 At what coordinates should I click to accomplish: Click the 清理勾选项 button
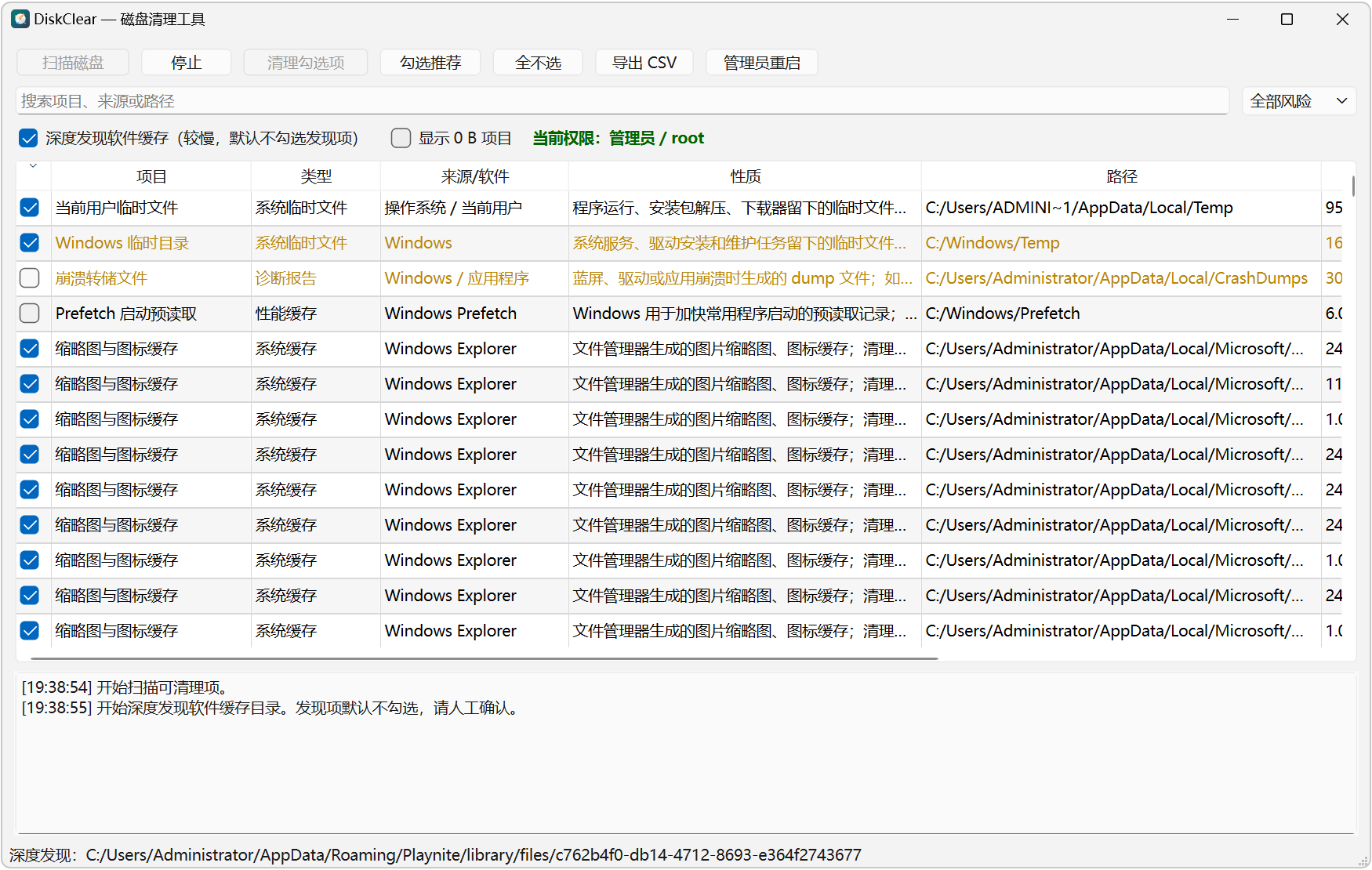click(x=306, y=63)
